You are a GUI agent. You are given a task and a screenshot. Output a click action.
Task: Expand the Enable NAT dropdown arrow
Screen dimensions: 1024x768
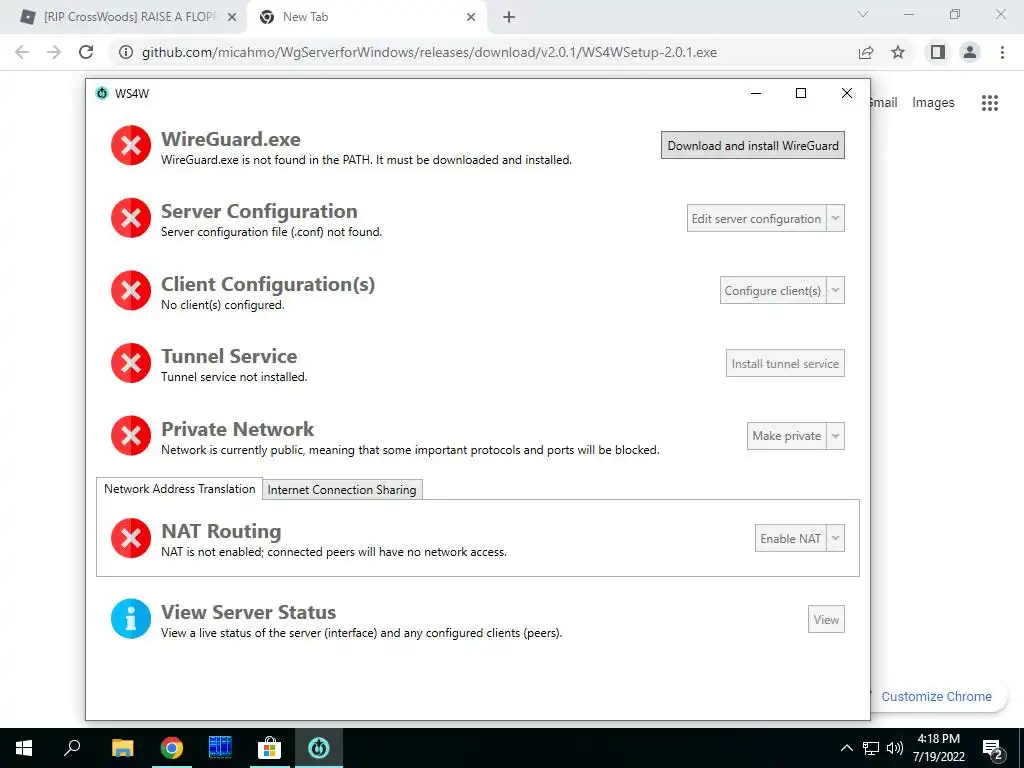(835, 538)
